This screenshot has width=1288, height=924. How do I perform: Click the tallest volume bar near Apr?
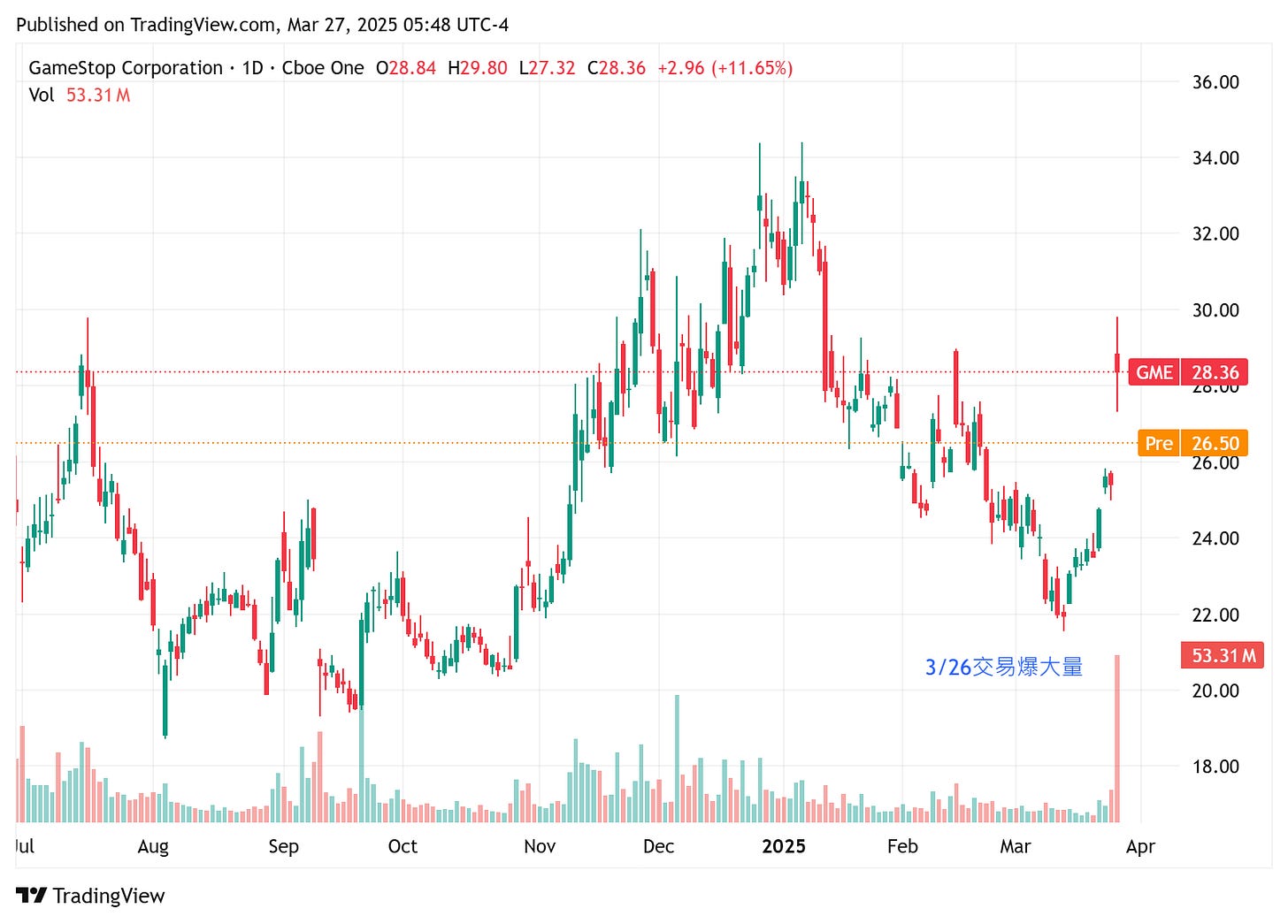(1118, 734)
